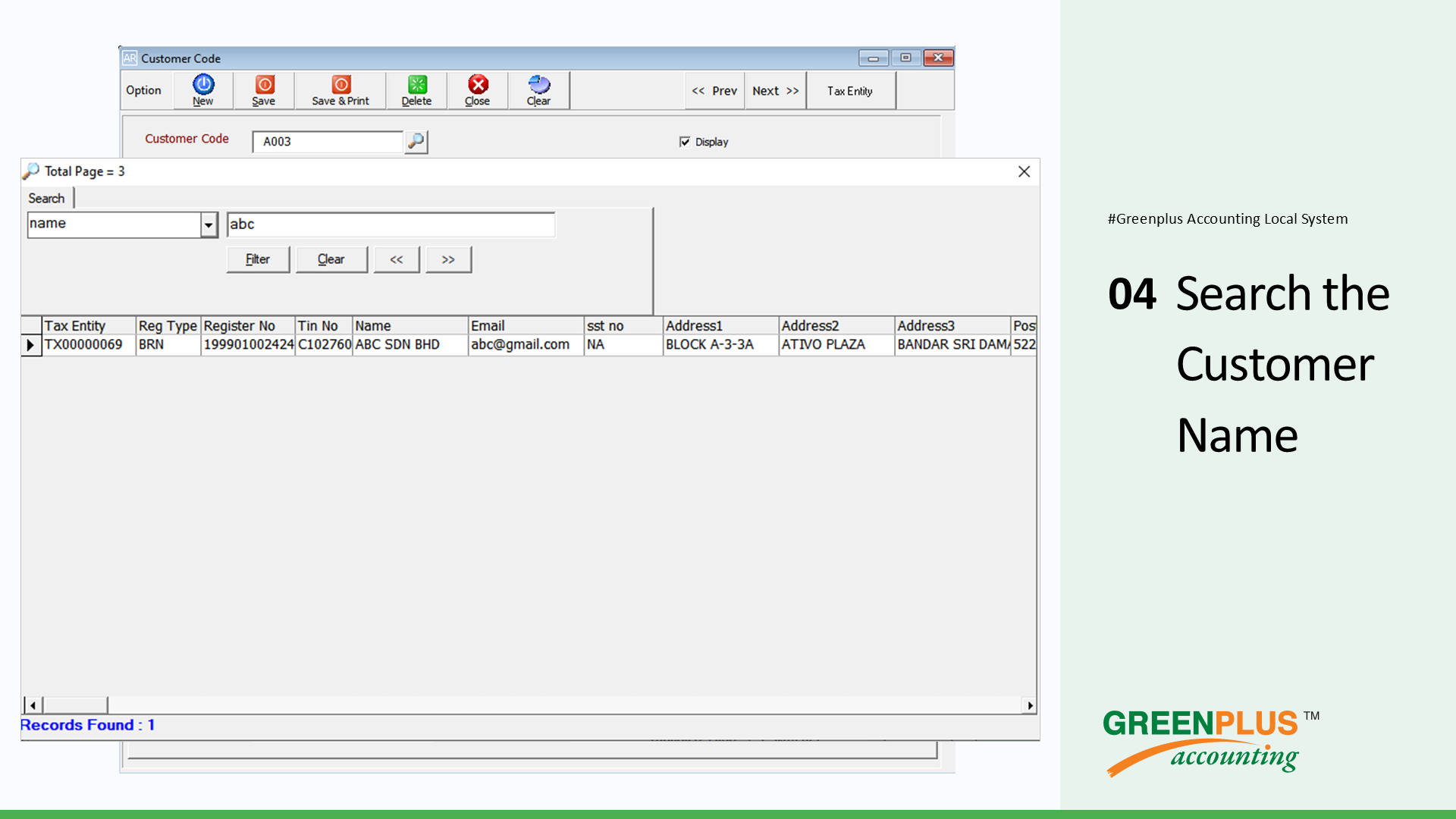This screenshot has height=819, width=1456.
Task: Click the ATIVO PLAZA address cell
Action: (836, 345)
